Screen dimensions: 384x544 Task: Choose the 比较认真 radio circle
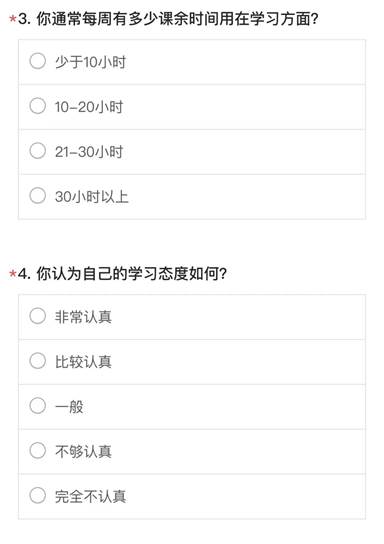click(37, 361)
